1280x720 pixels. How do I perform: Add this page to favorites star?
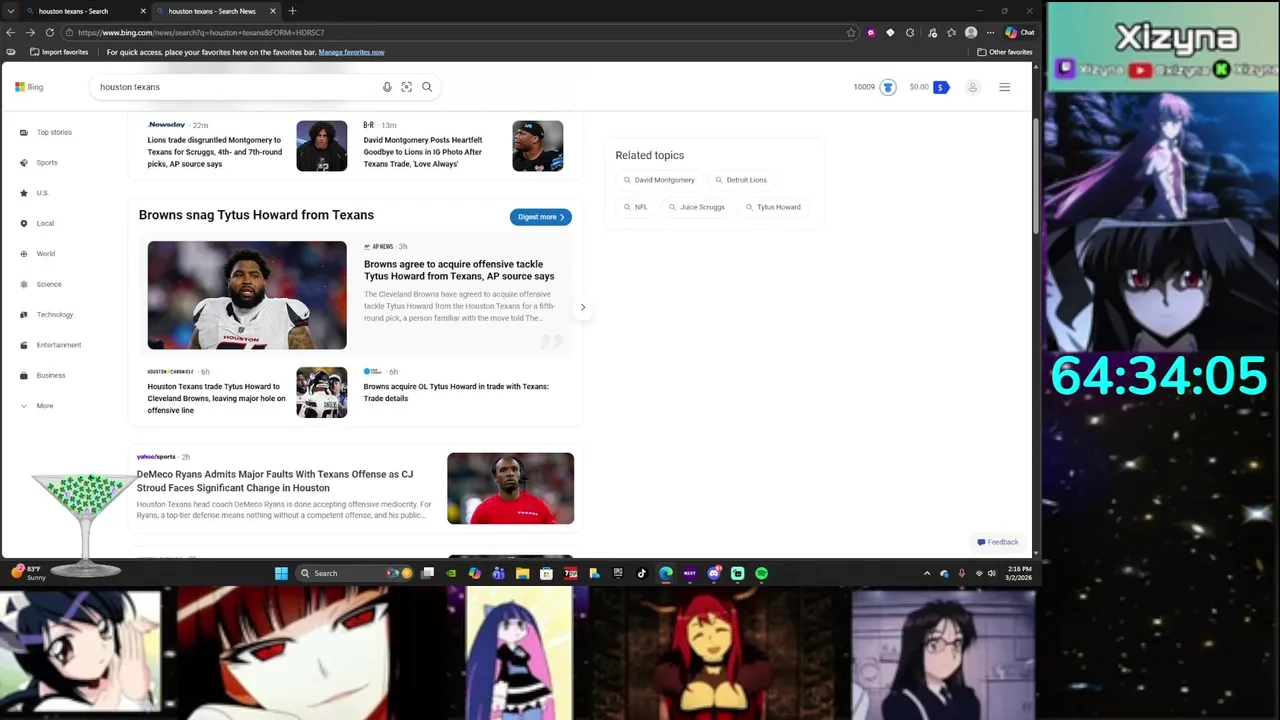click(x=851, y=32)
